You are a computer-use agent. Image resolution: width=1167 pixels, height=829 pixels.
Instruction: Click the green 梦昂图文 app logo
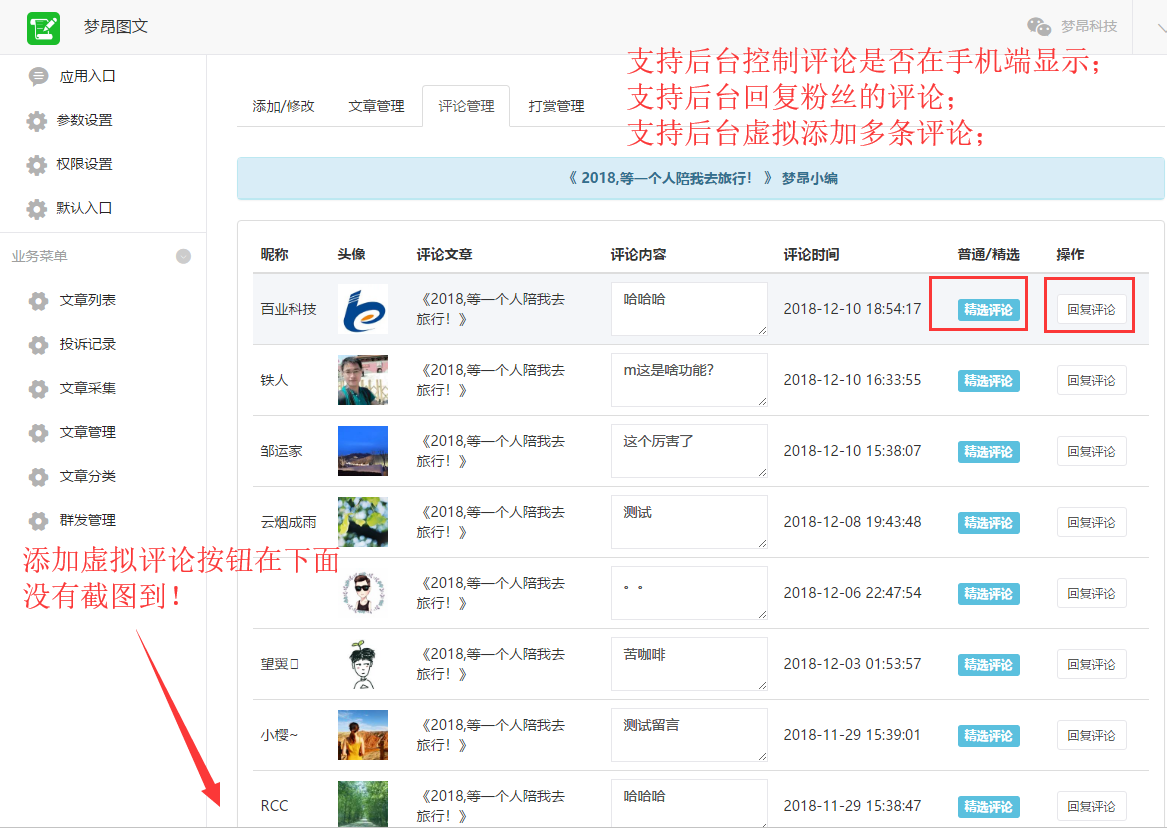click(43, 28)
